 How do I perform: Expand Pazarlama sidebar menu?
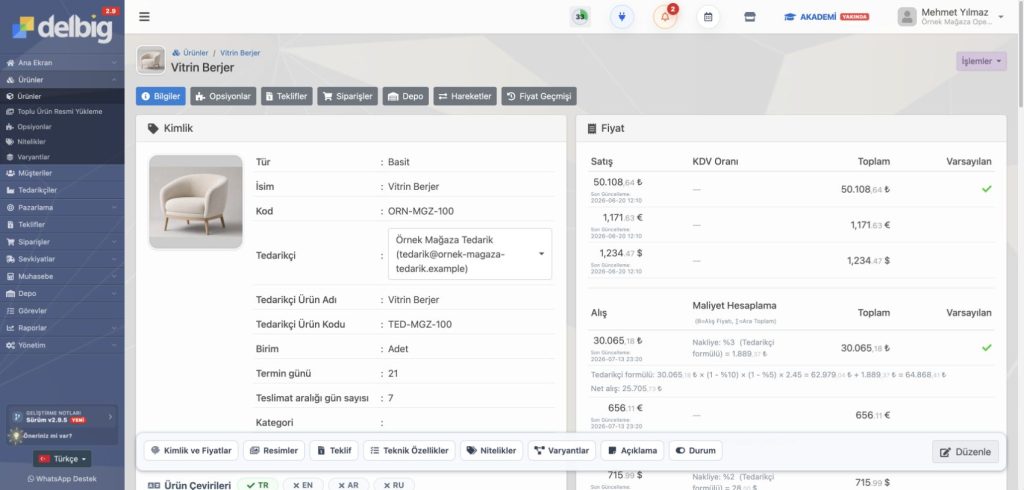tap(62, 207)
